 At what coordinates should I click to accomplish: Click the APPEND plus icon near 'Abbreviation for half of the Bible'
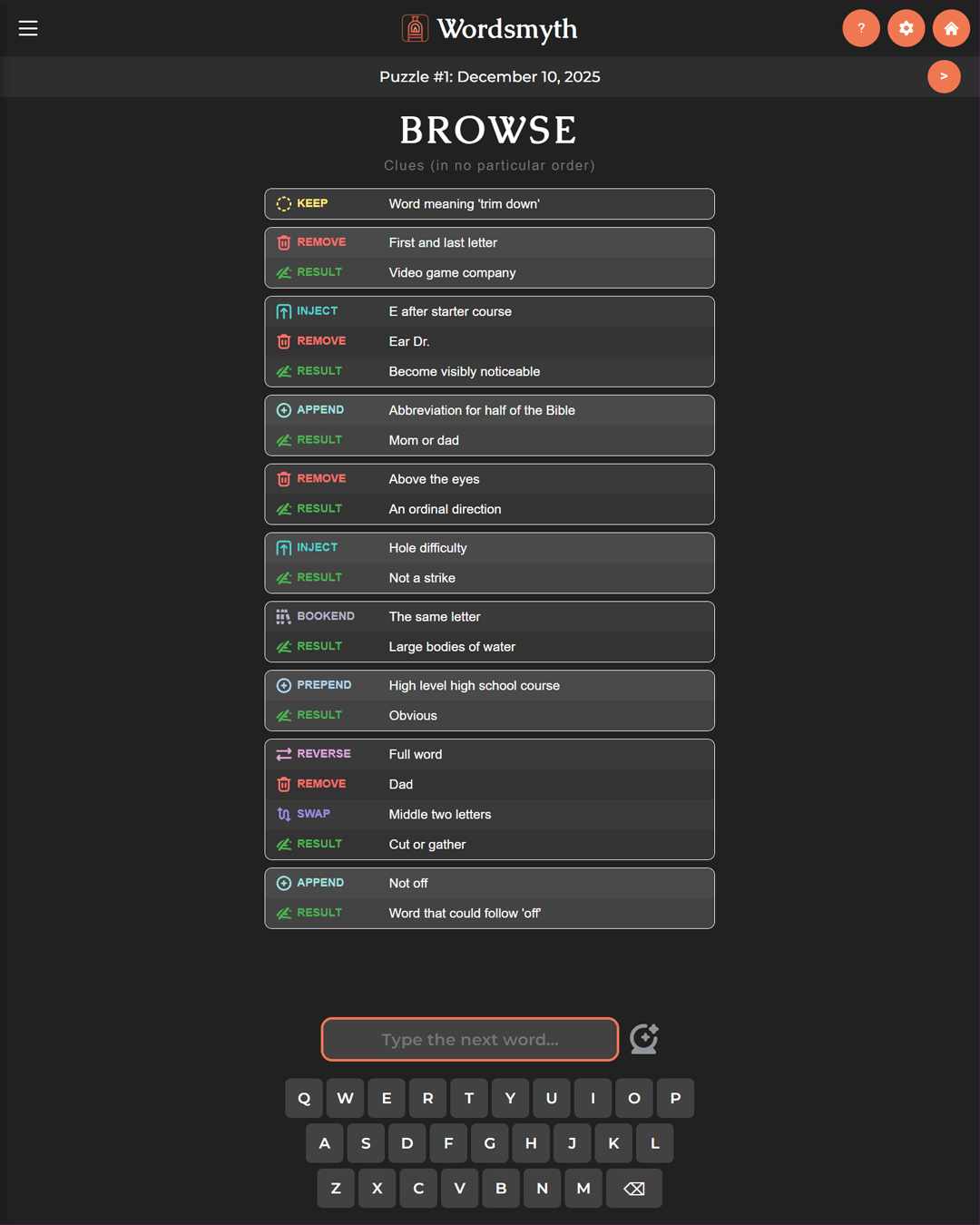[x=284, y=410]
